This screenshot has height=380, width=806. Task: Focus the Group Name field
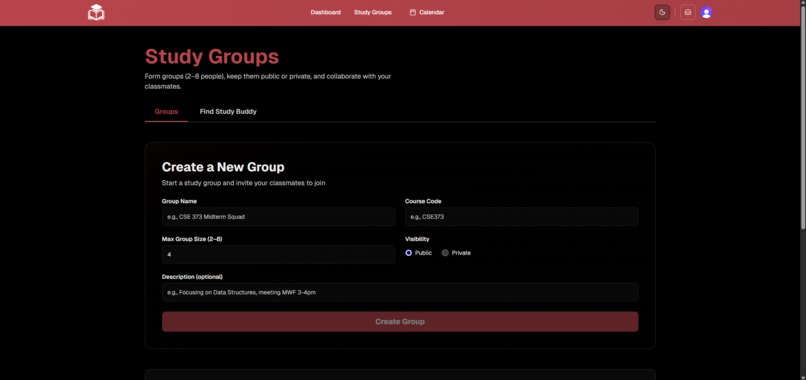point(278,216)
